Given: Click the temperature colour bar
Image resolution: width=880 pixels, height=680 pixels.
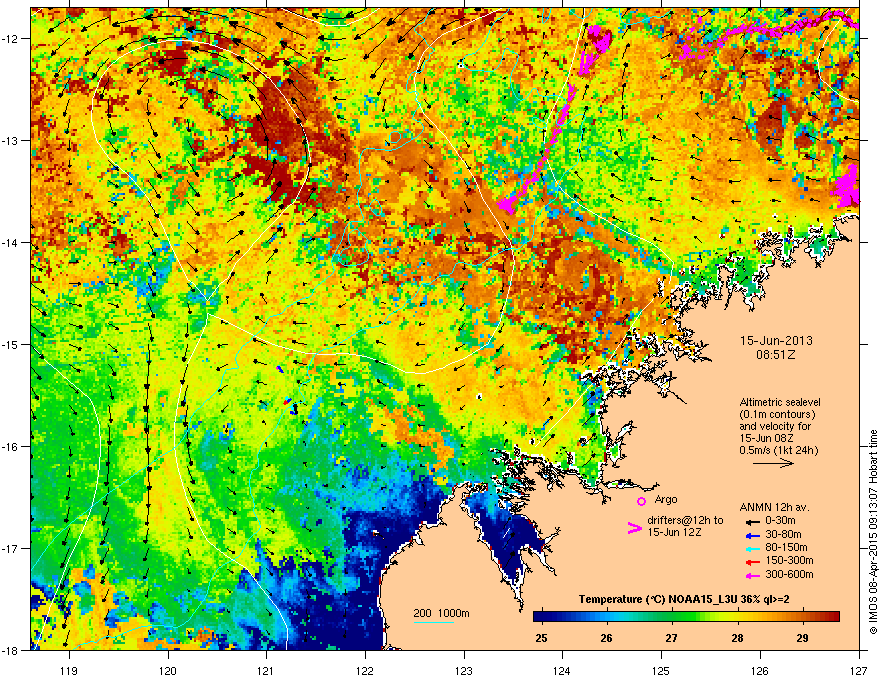Looking at the screenshot, I should [x=686, y=617].
